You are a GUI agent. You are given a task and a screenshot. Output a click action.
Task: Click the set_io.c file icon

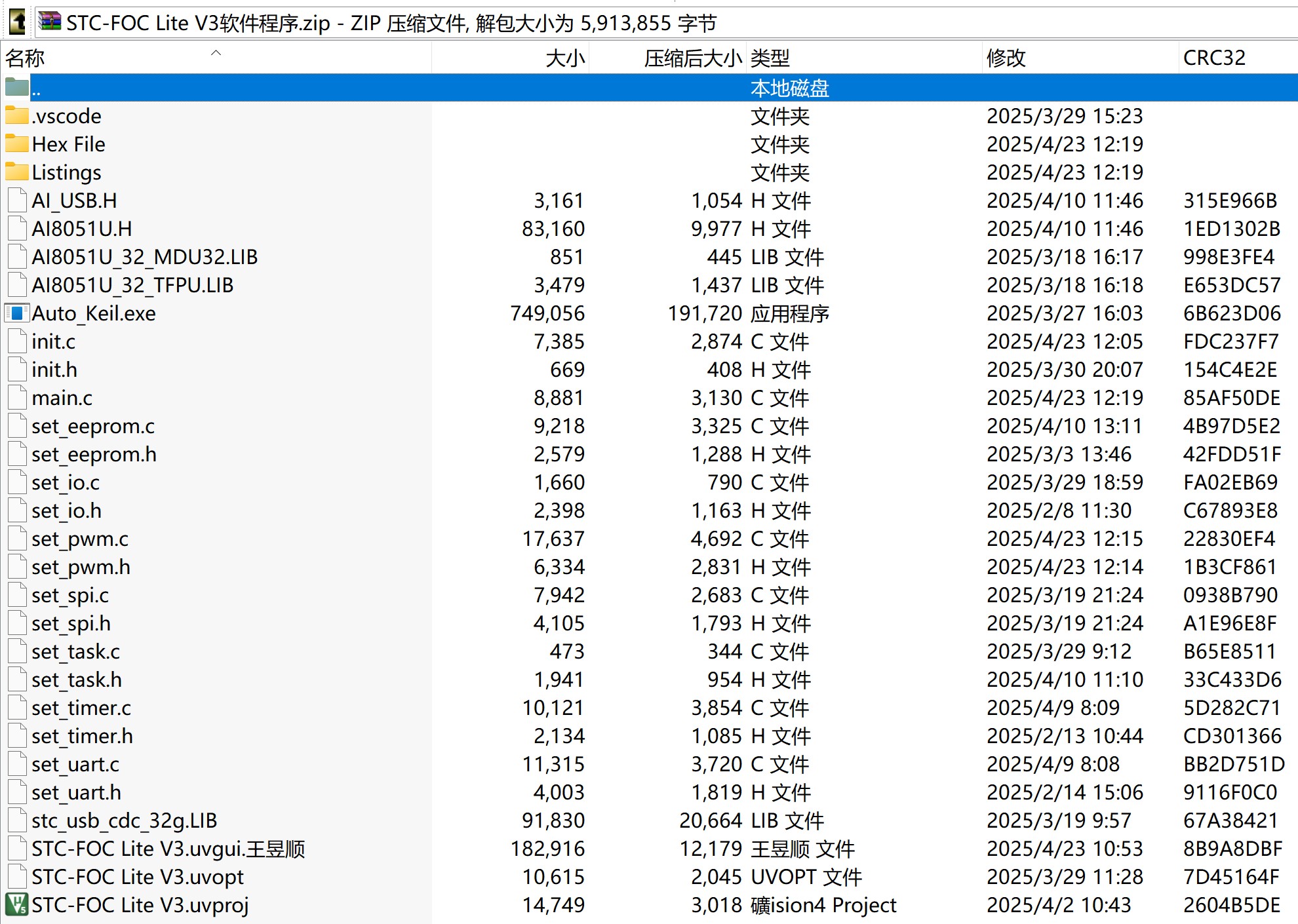click(x=17, y=482)
